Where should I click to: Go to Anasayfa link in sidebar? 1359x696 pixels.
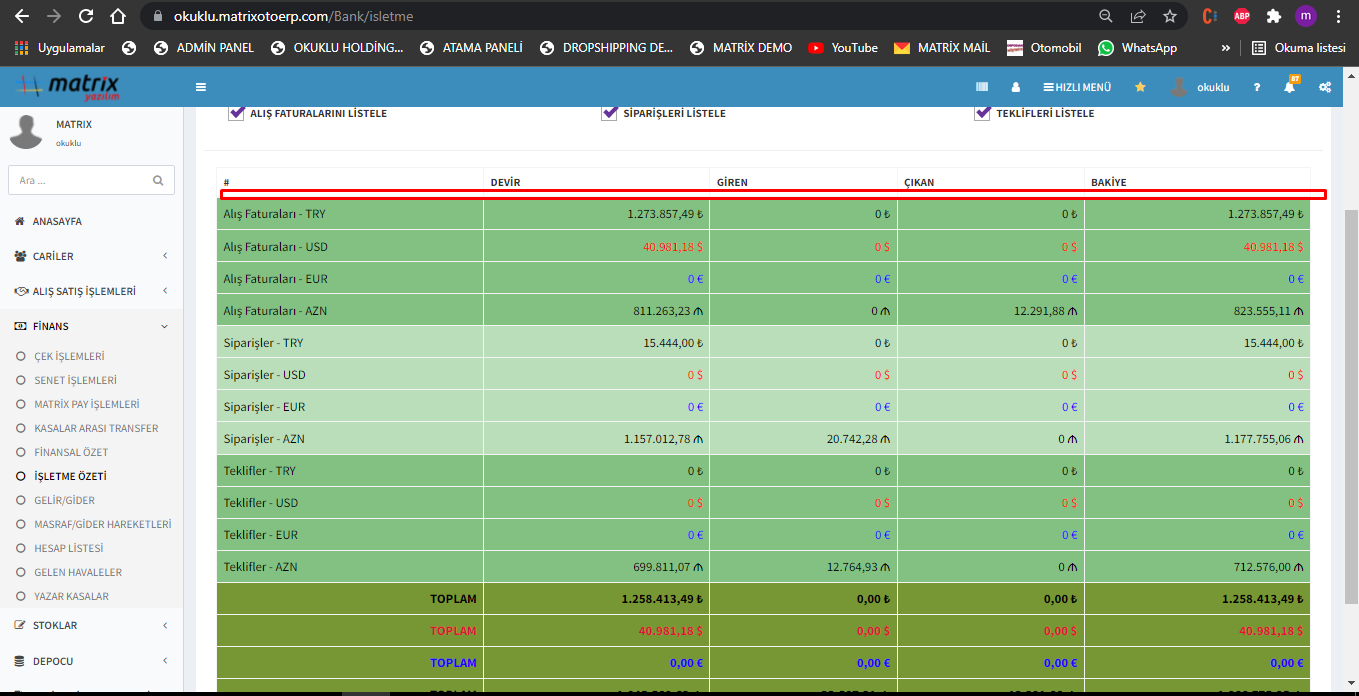57,221
